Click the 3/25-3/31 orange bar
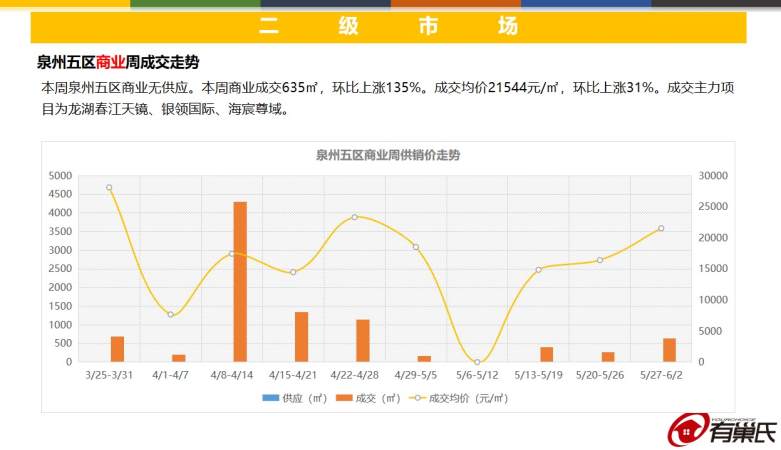This screenshot has width=781, height=450. coord(117,349)
